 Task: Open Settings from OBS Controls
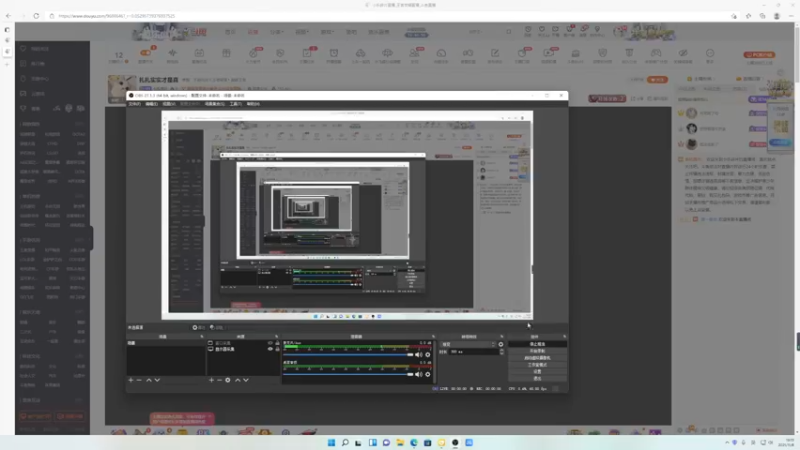(537, 371)
